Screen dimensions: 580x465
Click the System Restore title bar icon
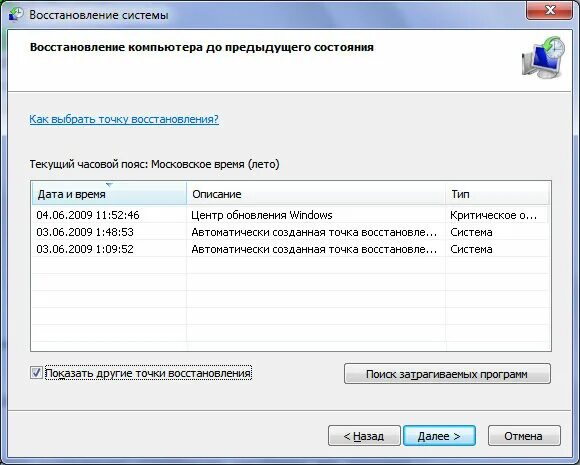[16, 14]
